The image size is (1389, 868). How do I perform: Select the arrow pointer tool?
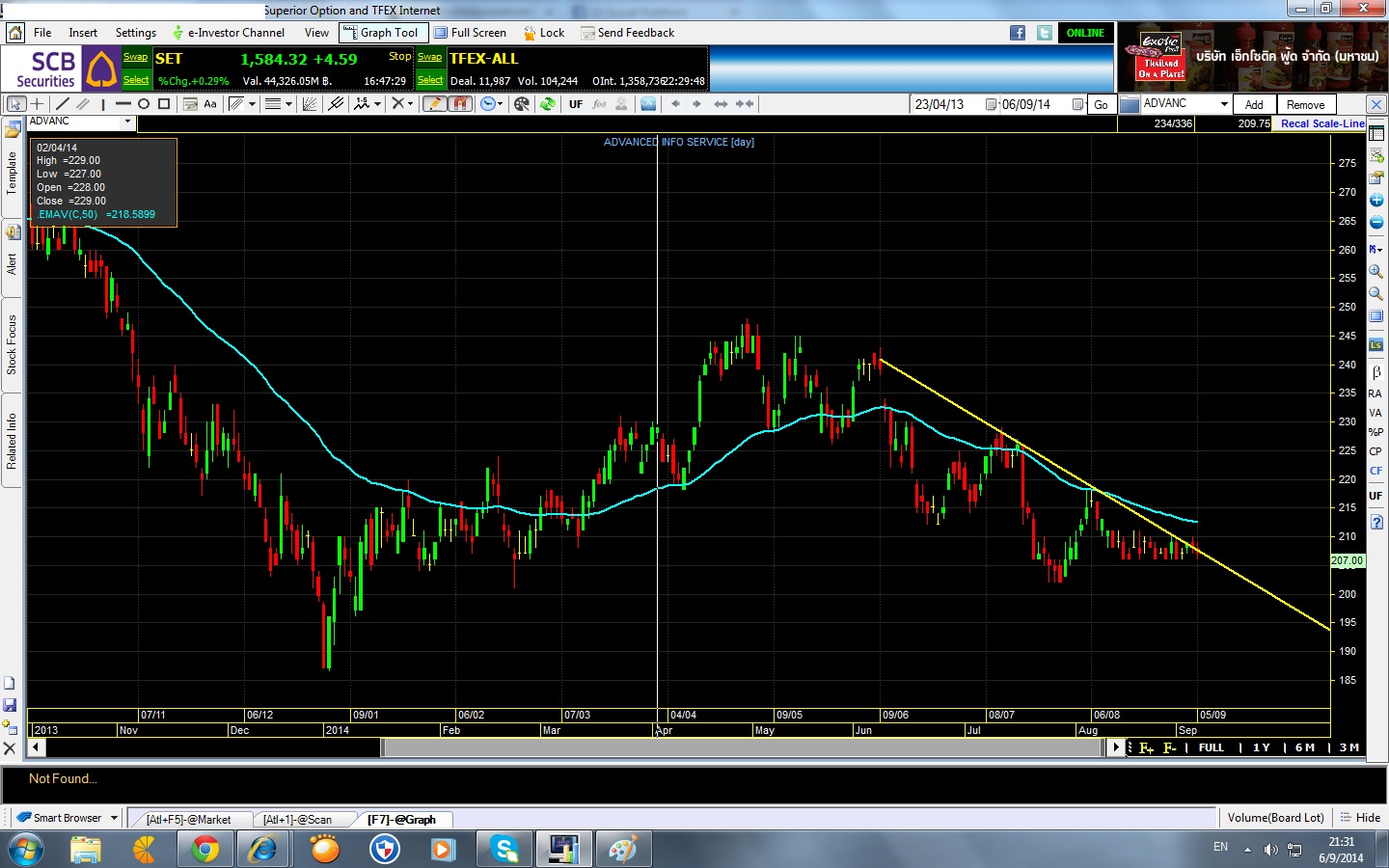point(16,104)
